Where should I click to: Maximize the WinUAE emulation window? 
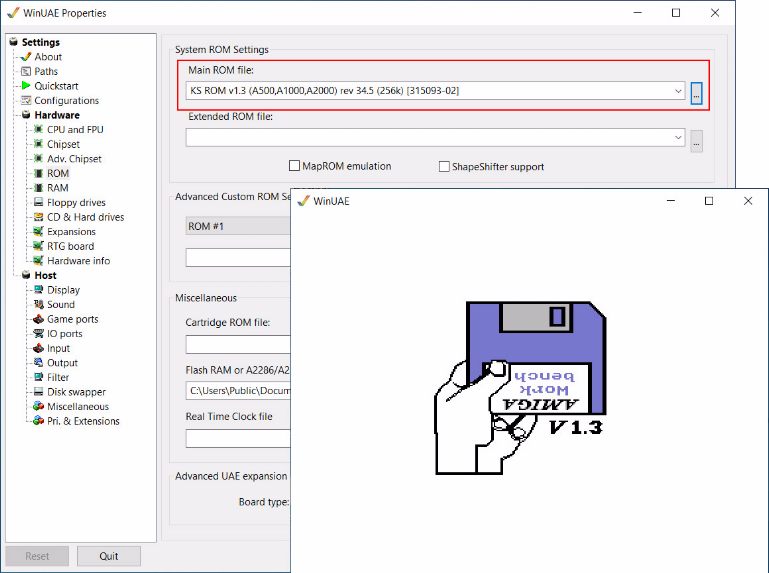coord(709,201)
